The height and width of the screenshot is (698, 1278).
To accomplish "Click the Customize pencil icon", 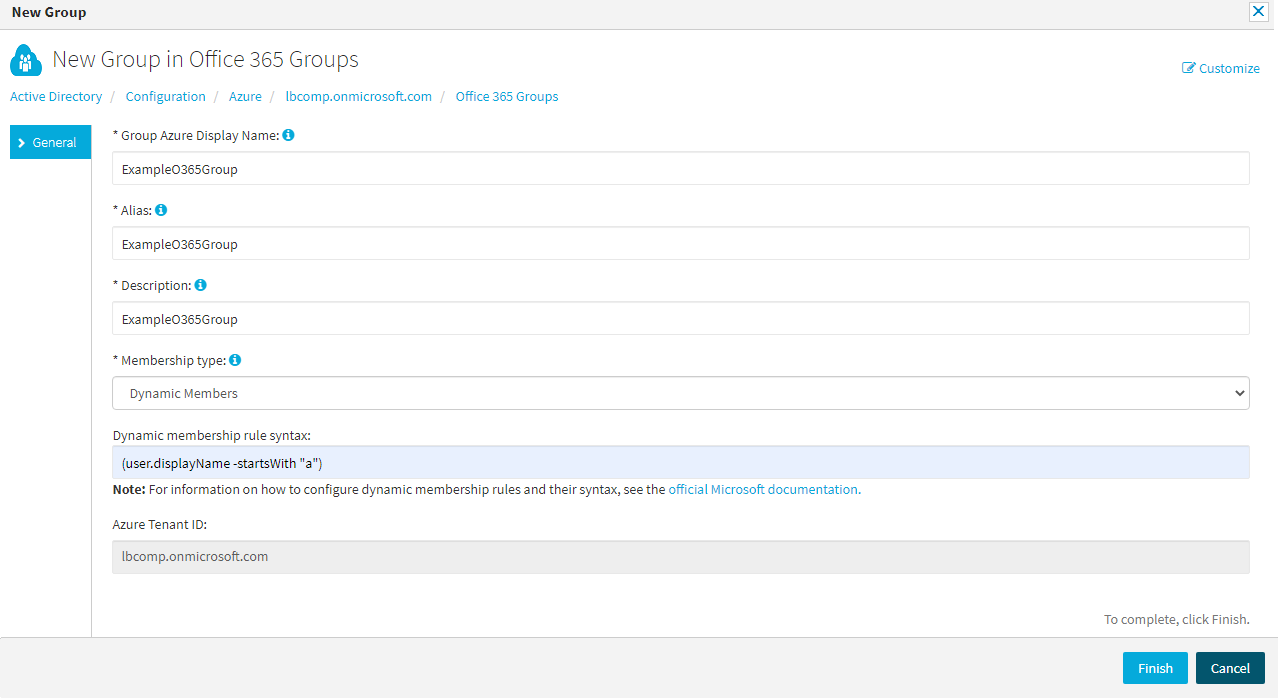I will tap(1189, 68).
